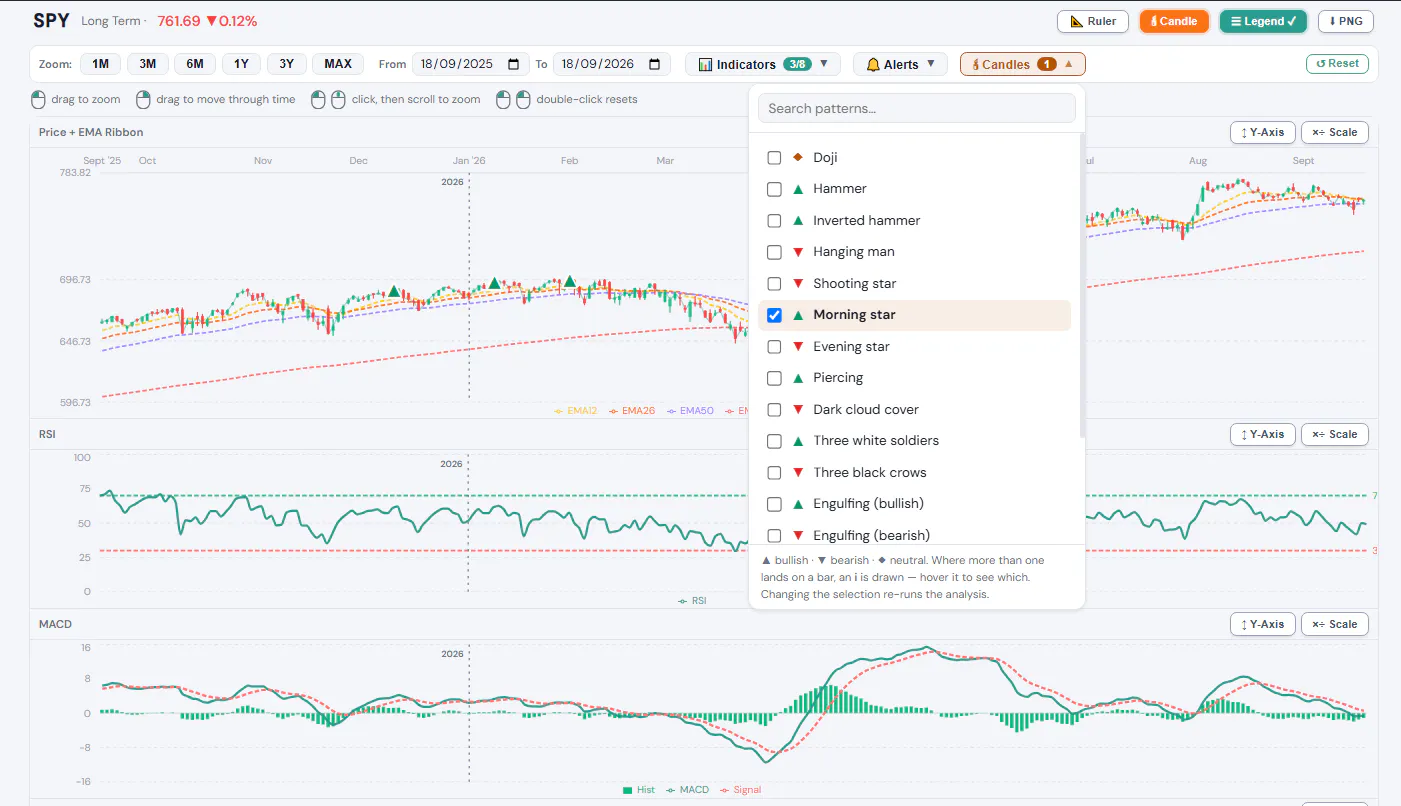
Task: Reset the chart view
Action: [x=1337, y=64]
